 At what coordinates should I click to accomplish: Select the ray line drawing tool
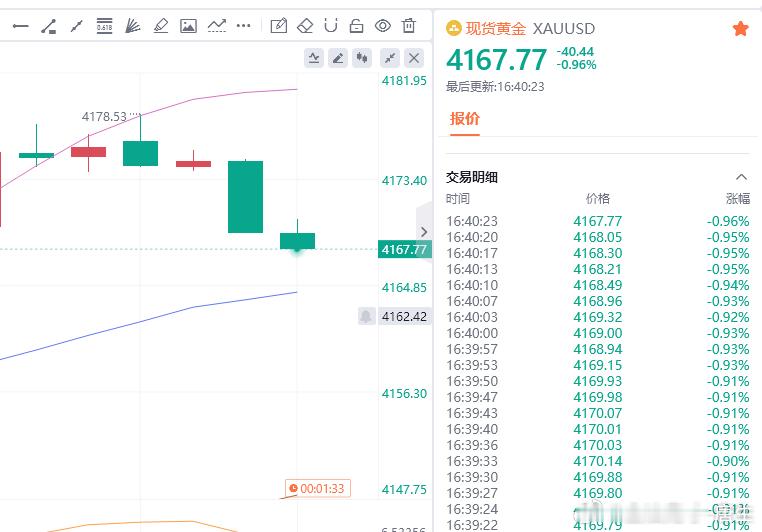coord(76,26)
